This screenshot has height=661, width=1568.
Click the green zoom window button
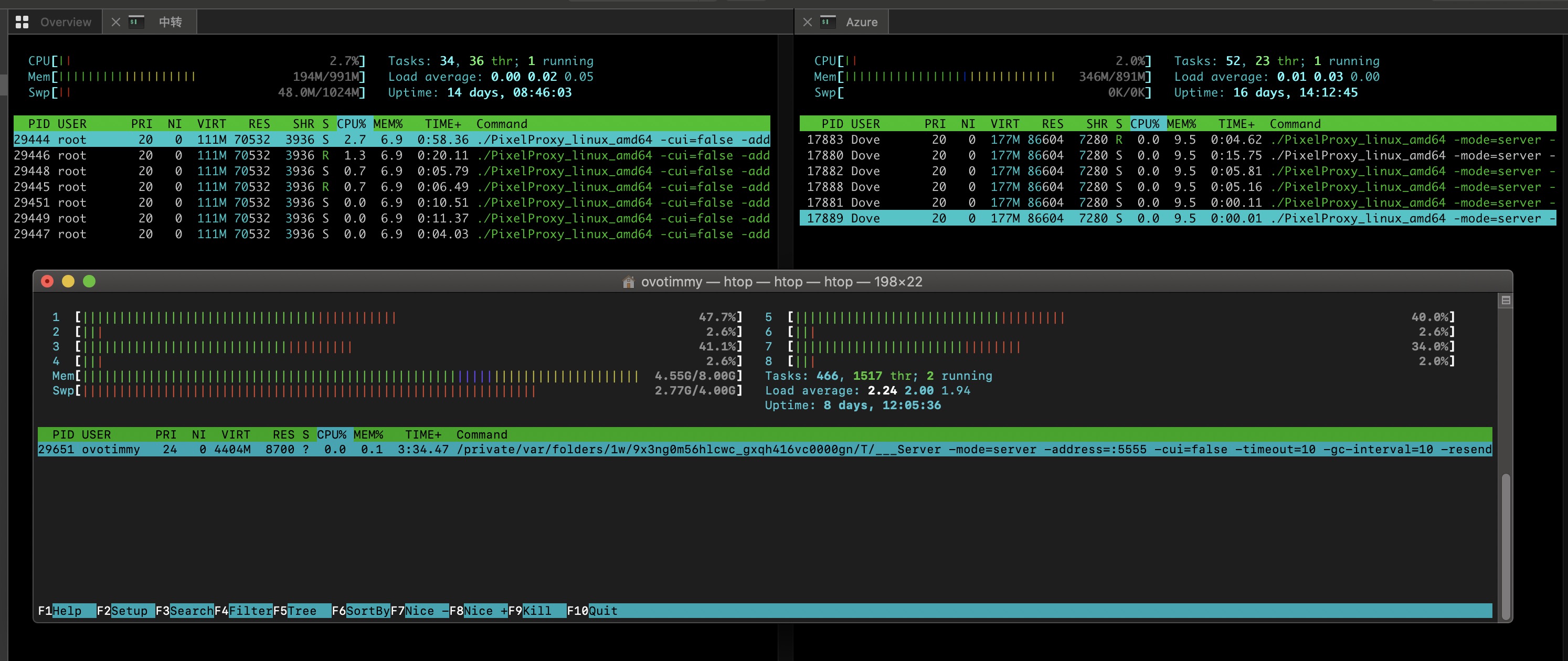(89, 281)
